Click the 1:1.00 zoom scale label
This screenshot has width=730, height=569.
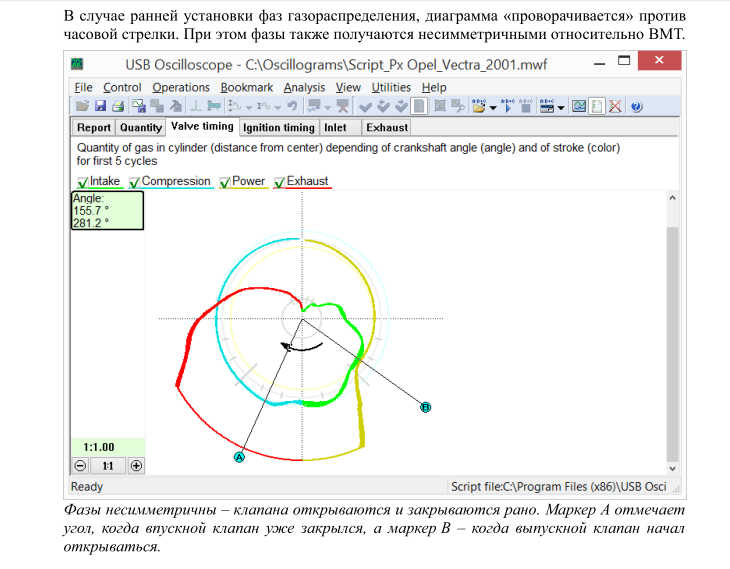[x=99, y=447]
